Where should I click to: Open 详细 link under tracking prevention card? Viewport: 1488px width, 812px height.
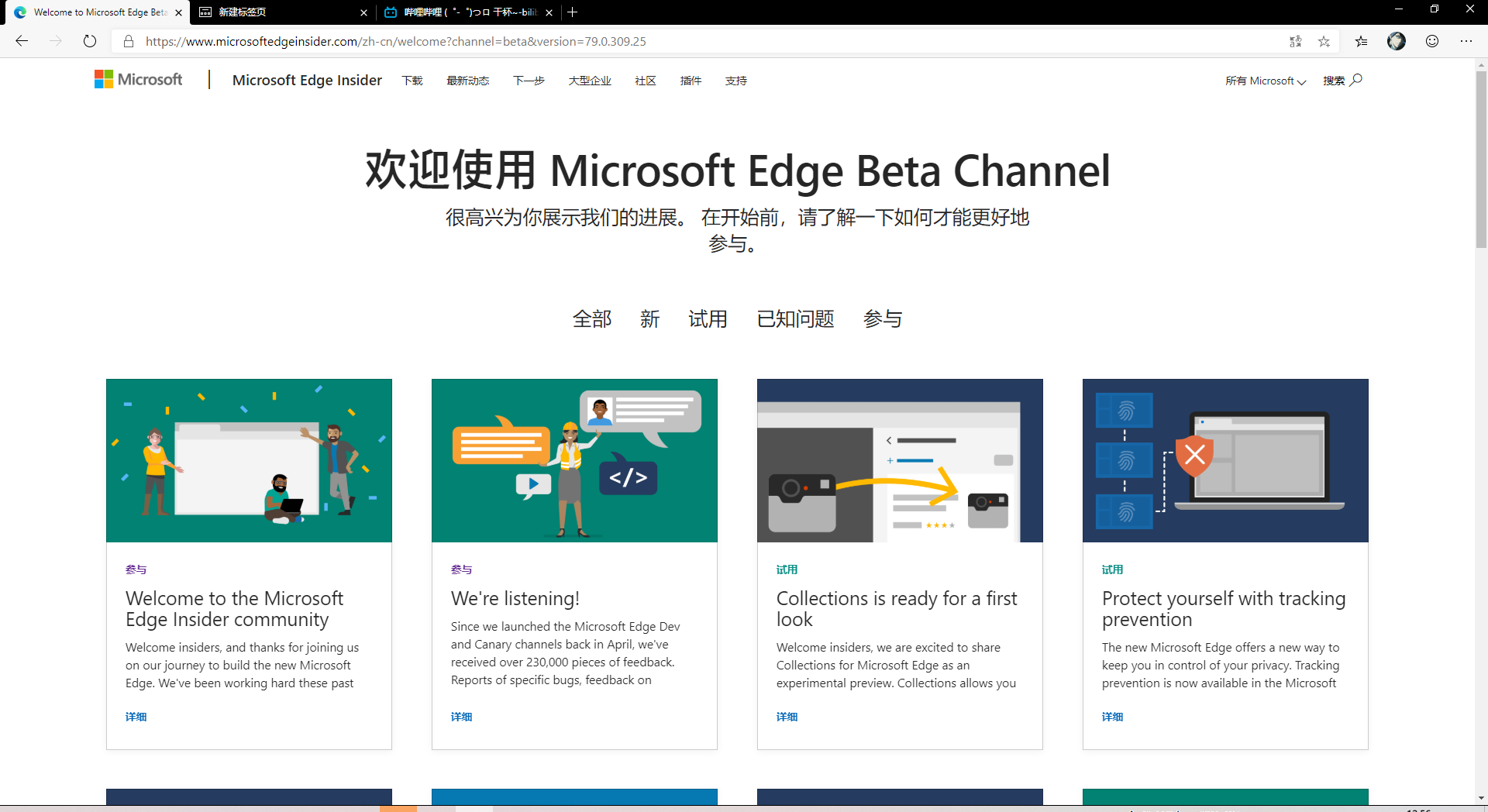coord(1113,717)
